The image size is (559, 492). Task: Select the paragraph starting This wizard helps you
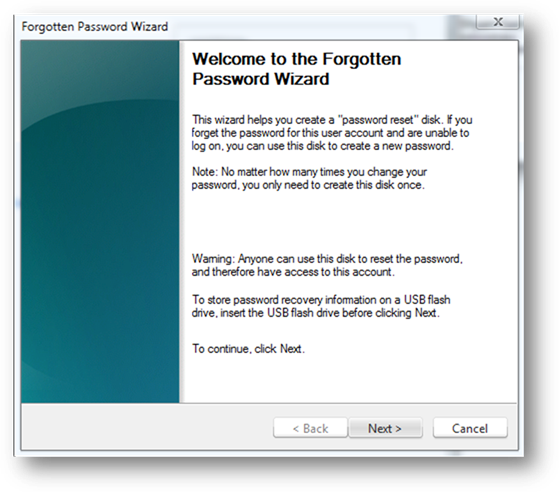pyautogui.click(x=332, y=133)
